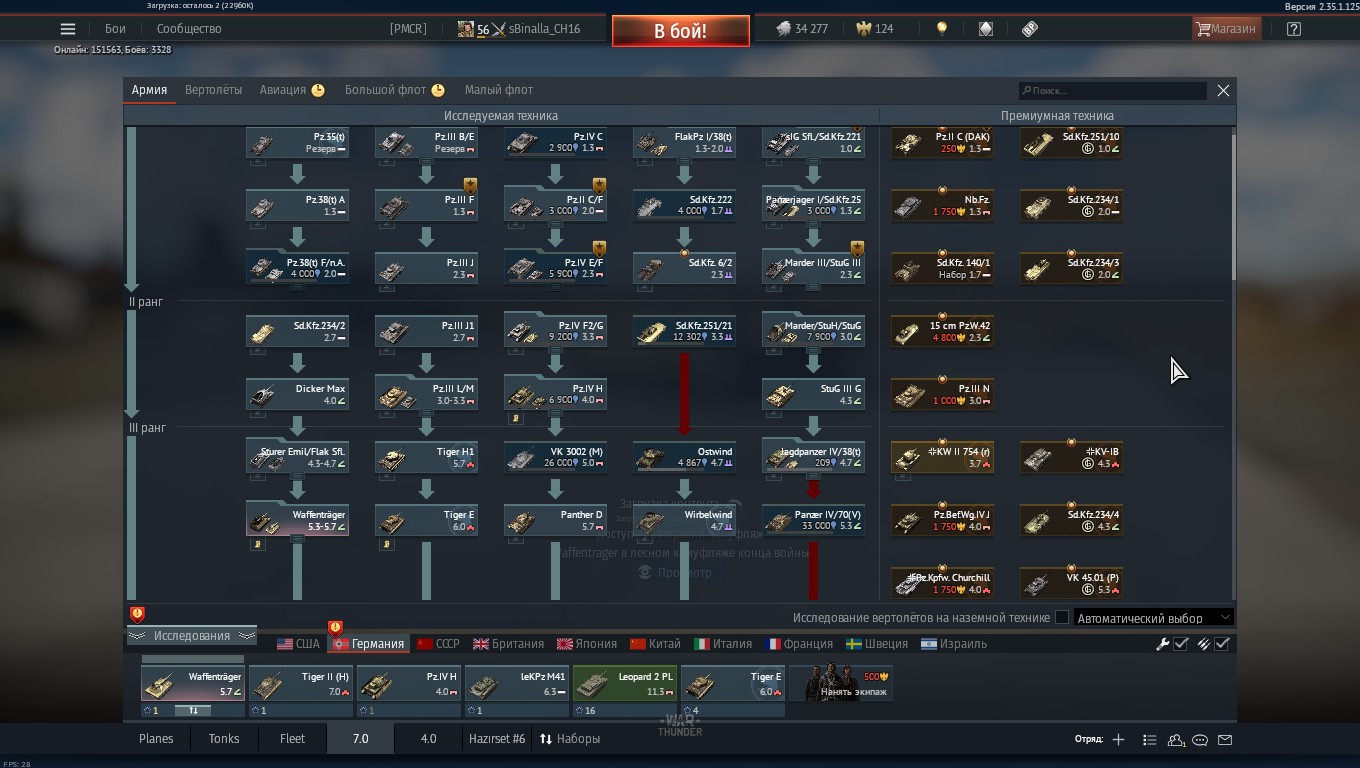Viewport: 1360px width, 768px height.
Task: Select the Planes preset
Action: [x=156, y=739]
